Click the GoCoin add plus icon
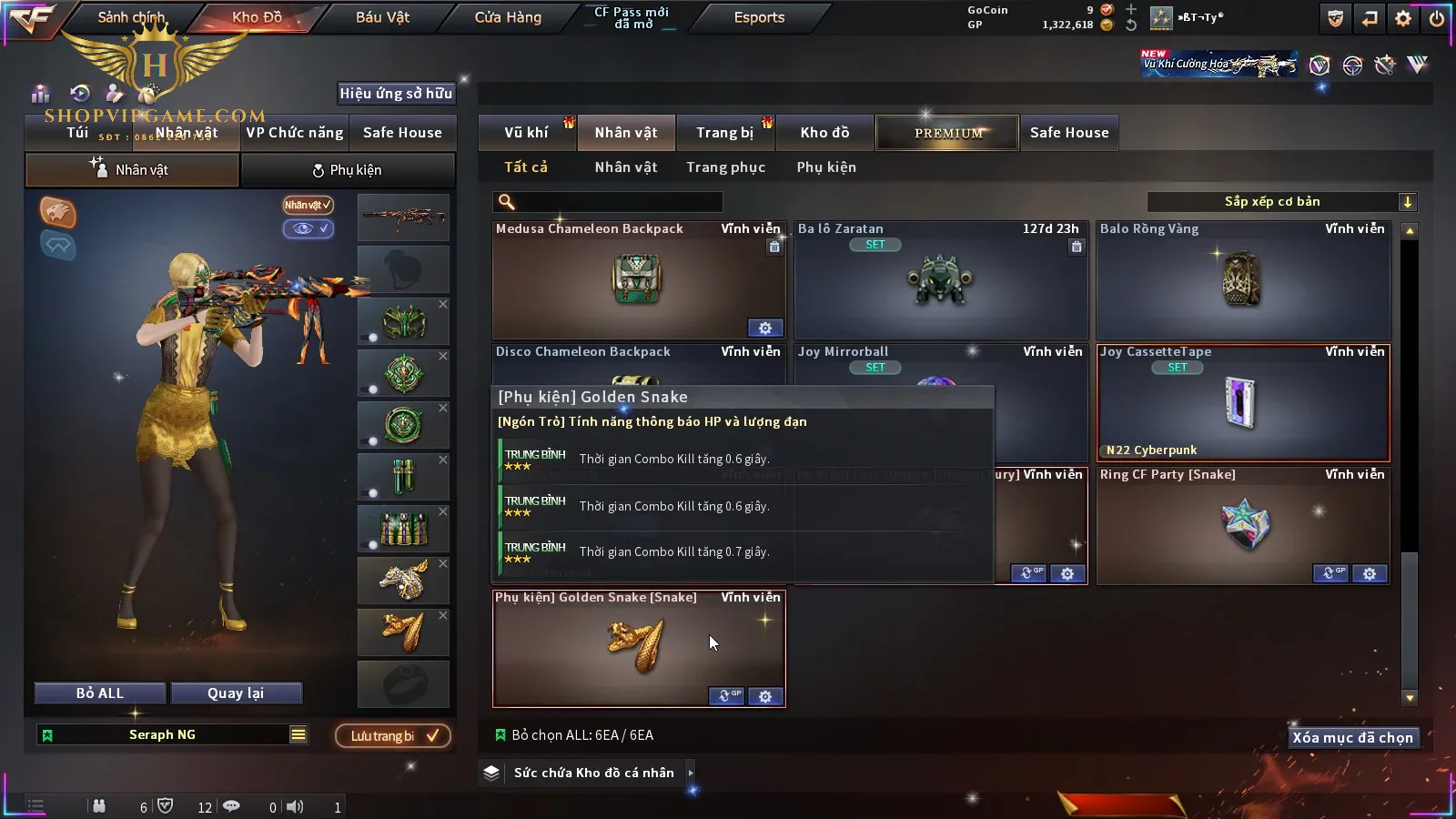The height and width of the screenshot is (819, 1456). [1131, 9]
